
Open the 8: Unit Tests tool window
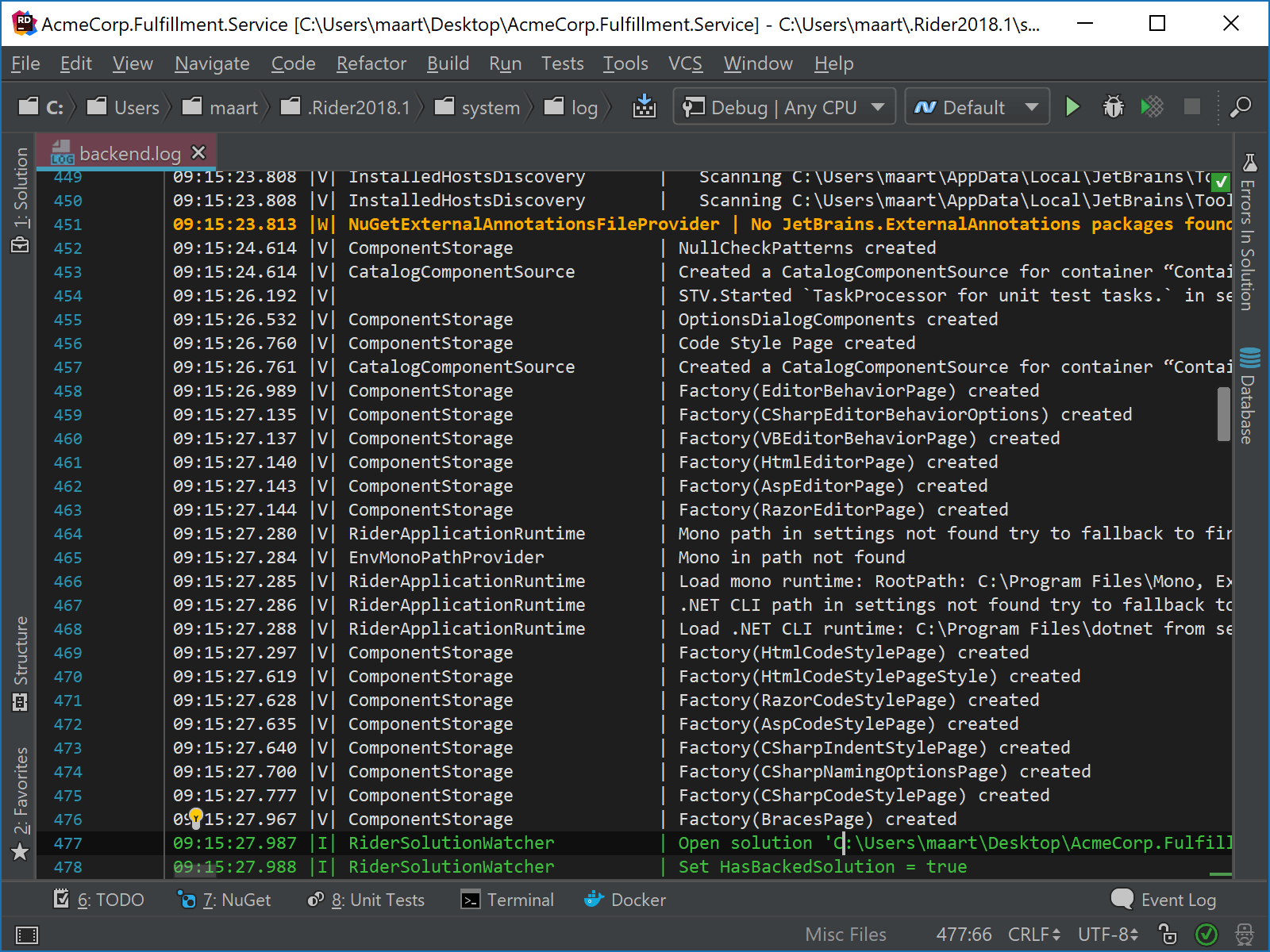[366, 900]
